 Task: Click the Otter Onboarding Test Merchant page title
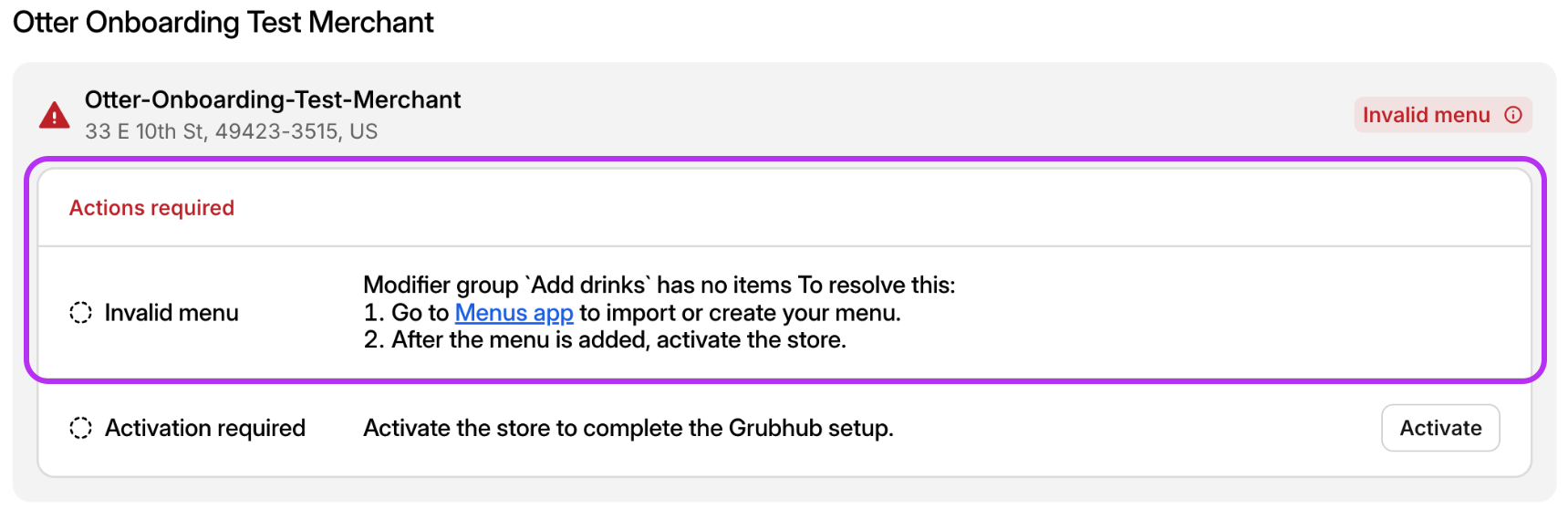click(223, 22)
